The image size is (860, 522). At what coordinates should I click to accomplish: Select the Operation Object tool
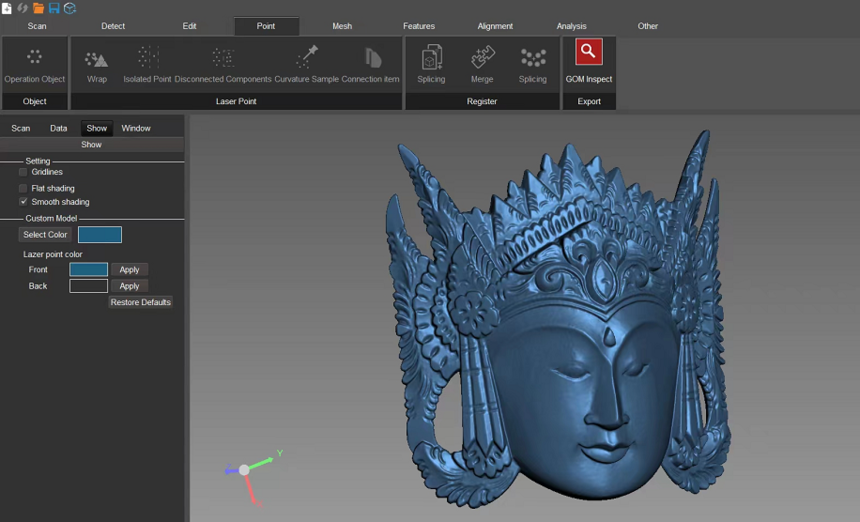pyautogui.click(x=35, y=65)
